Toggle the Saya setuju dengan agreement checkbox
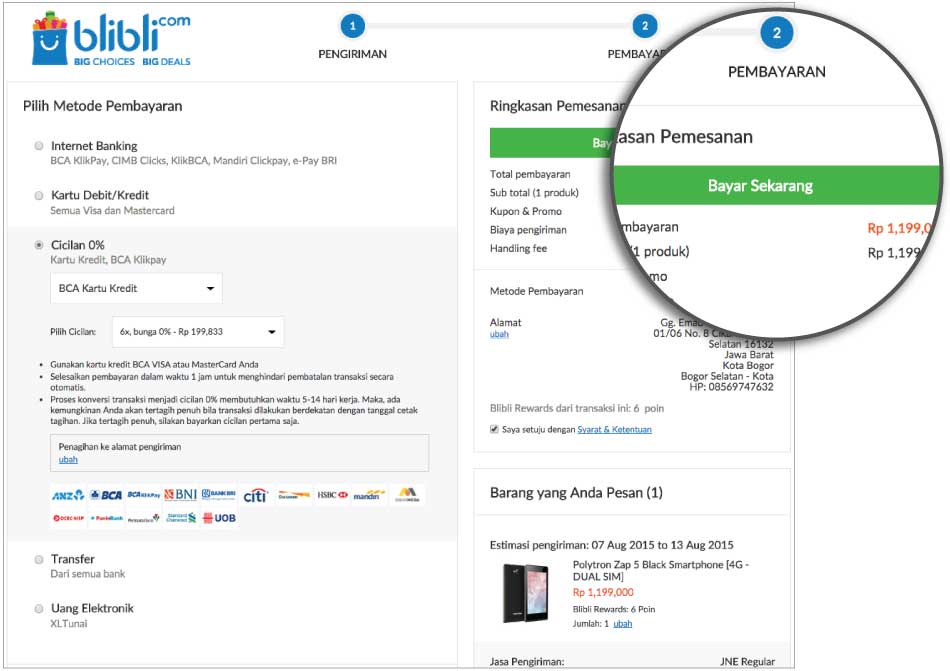 (x=494, y=429)
